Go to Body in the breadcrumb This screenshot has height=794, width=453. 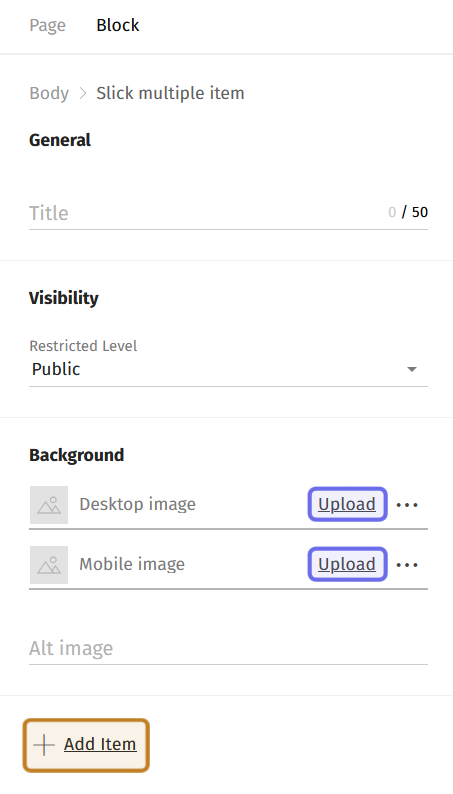pos(49,94)
